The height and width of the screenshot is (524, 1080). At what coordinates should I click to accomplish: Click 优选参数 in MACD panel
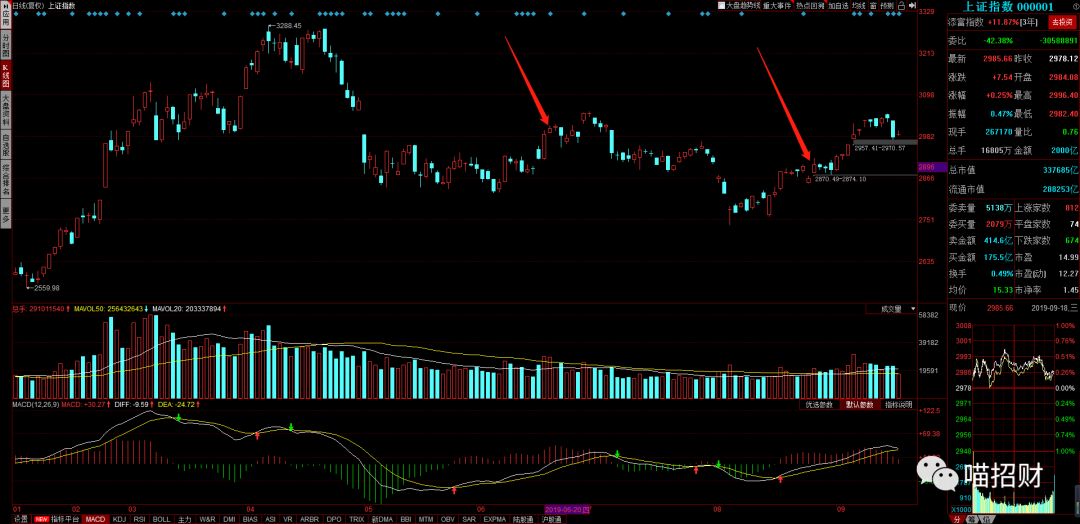point(819,404)
